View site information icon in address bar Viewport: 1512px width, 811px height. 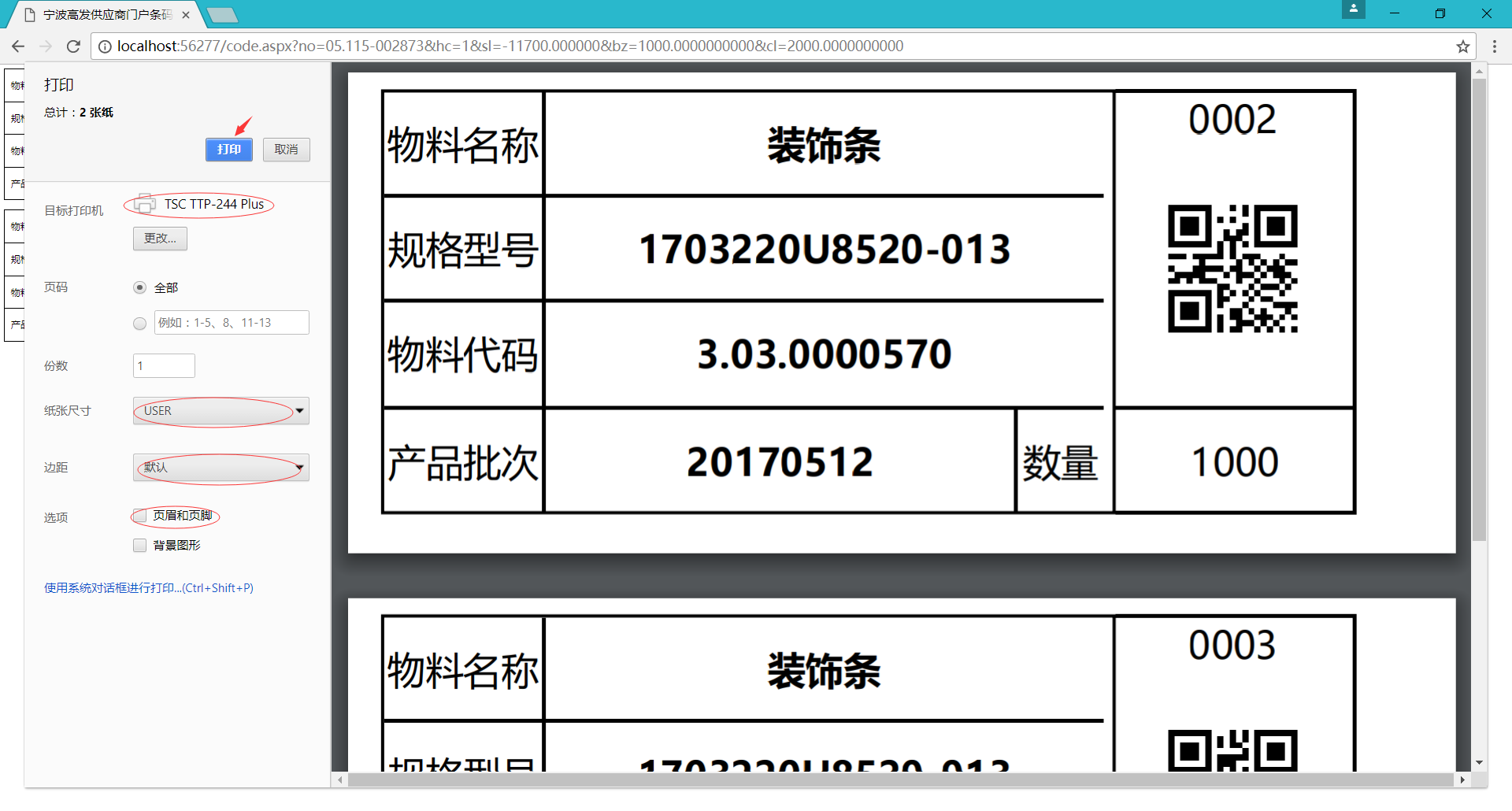tap(105, 46)
